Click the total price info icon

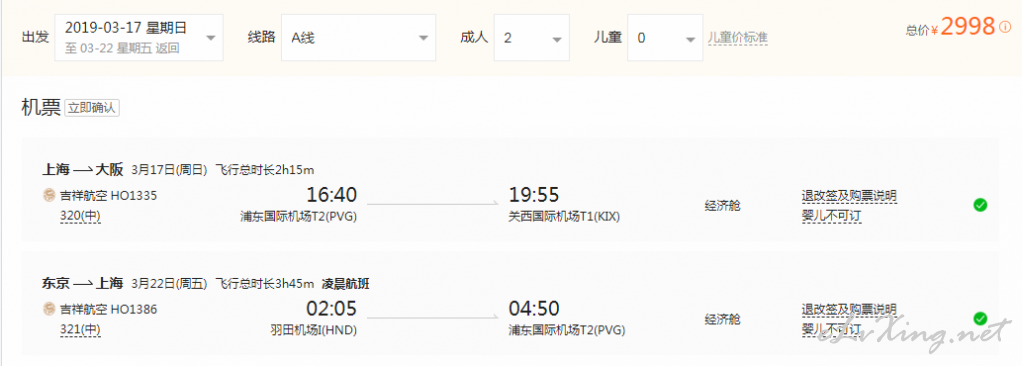click(x=1005, y=28)
